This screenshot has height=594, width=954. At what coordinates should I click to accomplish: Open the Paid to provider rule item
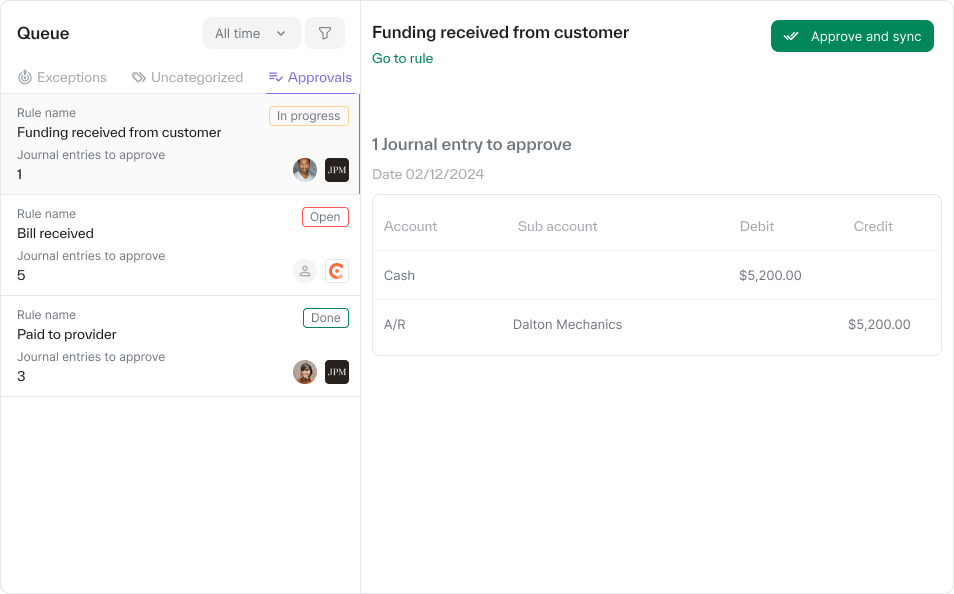150,346
